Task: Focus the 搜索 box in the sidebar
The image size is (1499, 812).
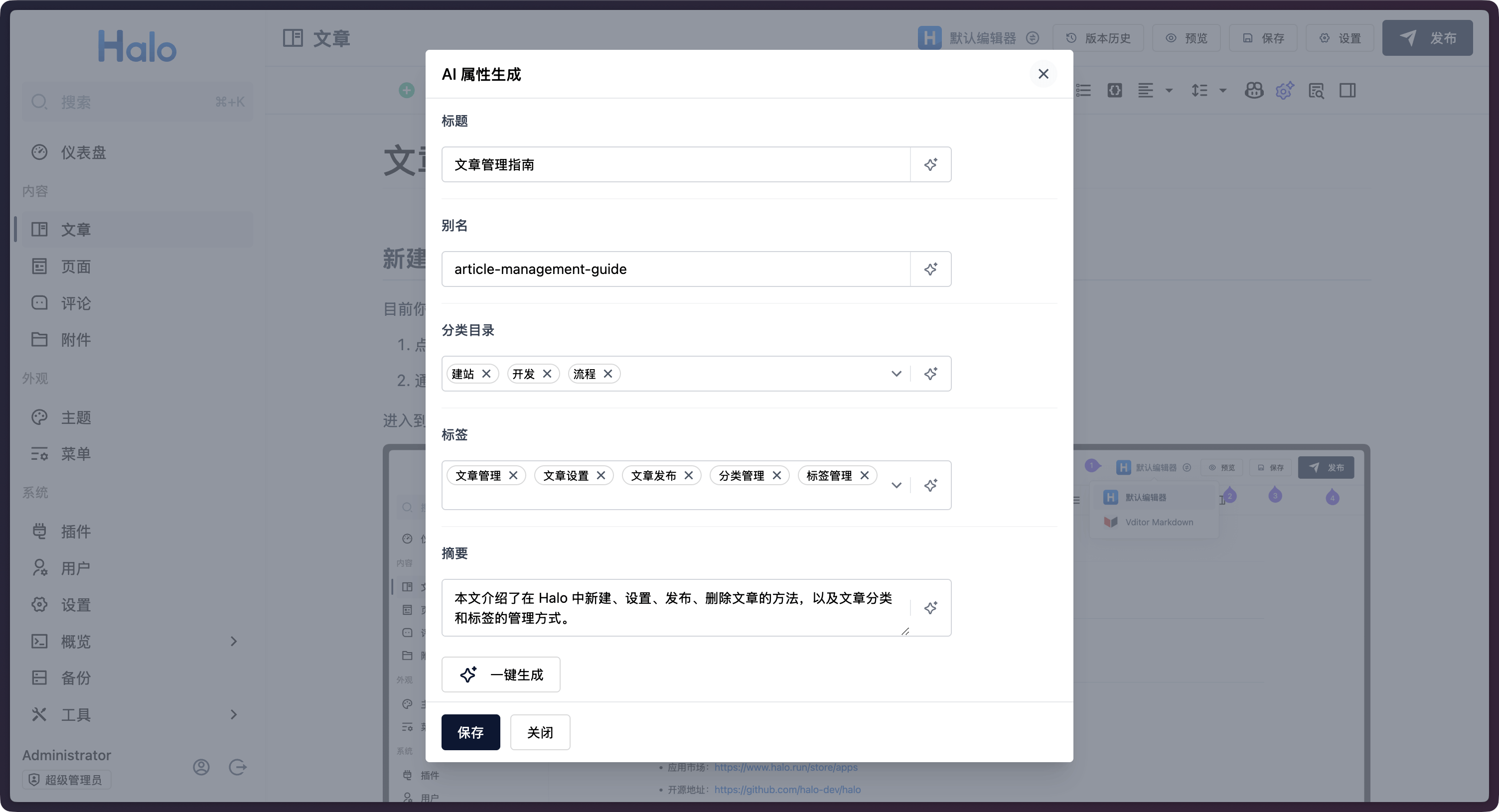Action: [137, 102]
